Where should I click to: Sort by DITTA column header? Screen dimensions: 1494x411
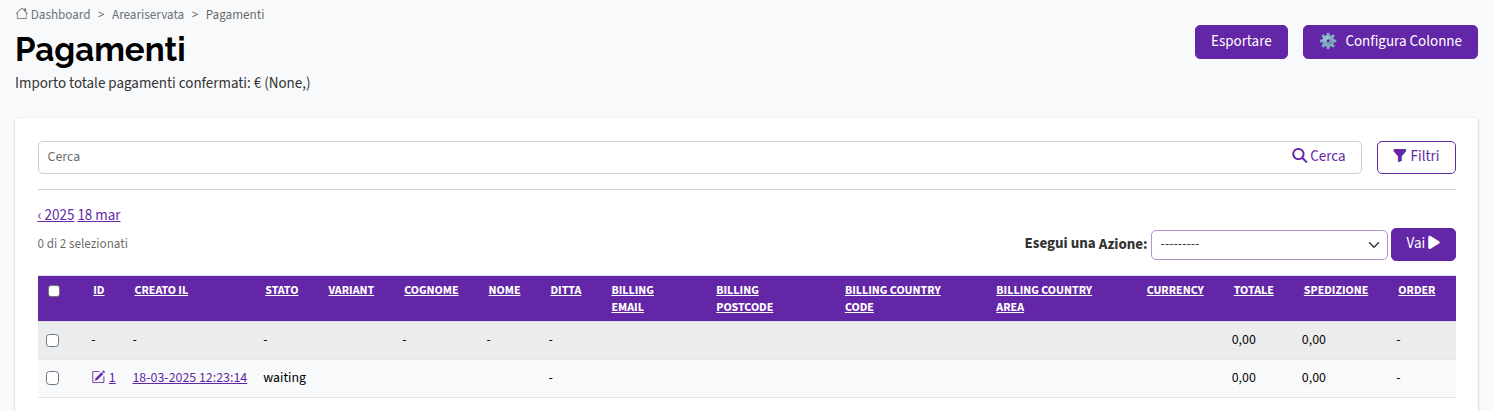click(566, 290)
